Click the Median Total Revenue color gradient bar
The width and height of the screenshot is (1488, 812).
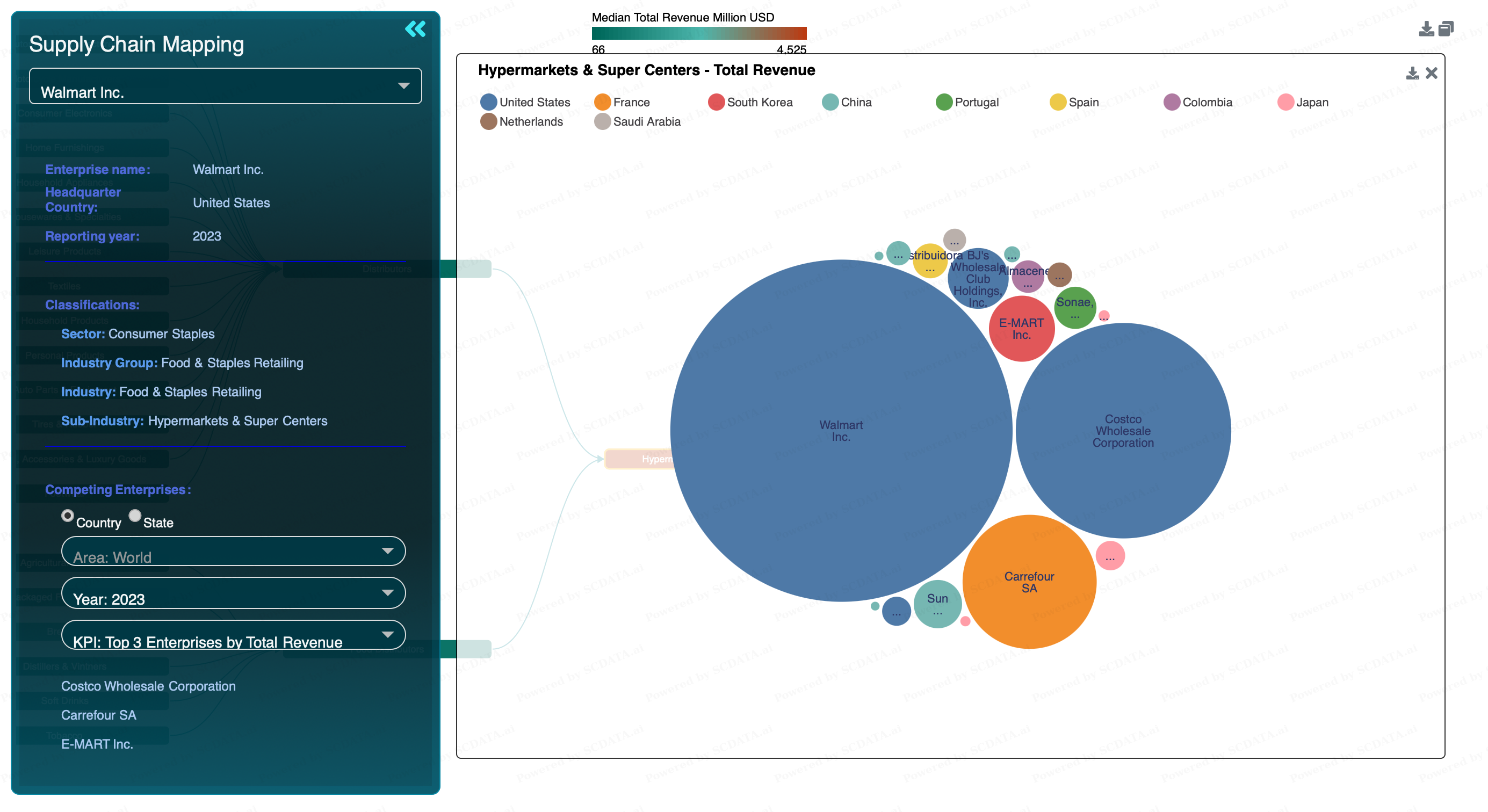(x=699, y=33)
